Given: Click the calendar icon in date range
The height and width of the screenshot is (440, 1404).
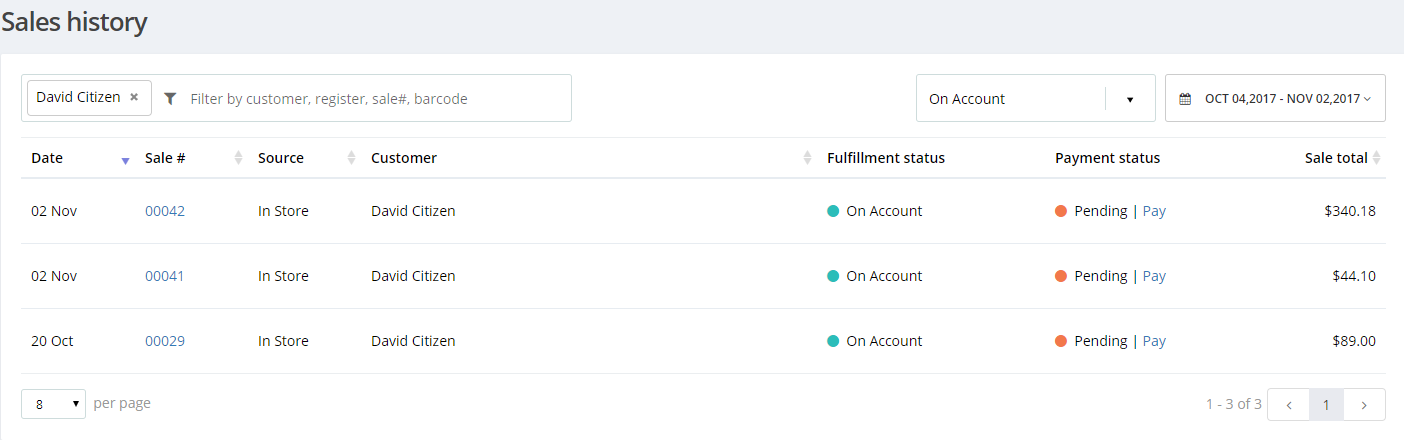Looking at the screenshot, I should 1185,99.
